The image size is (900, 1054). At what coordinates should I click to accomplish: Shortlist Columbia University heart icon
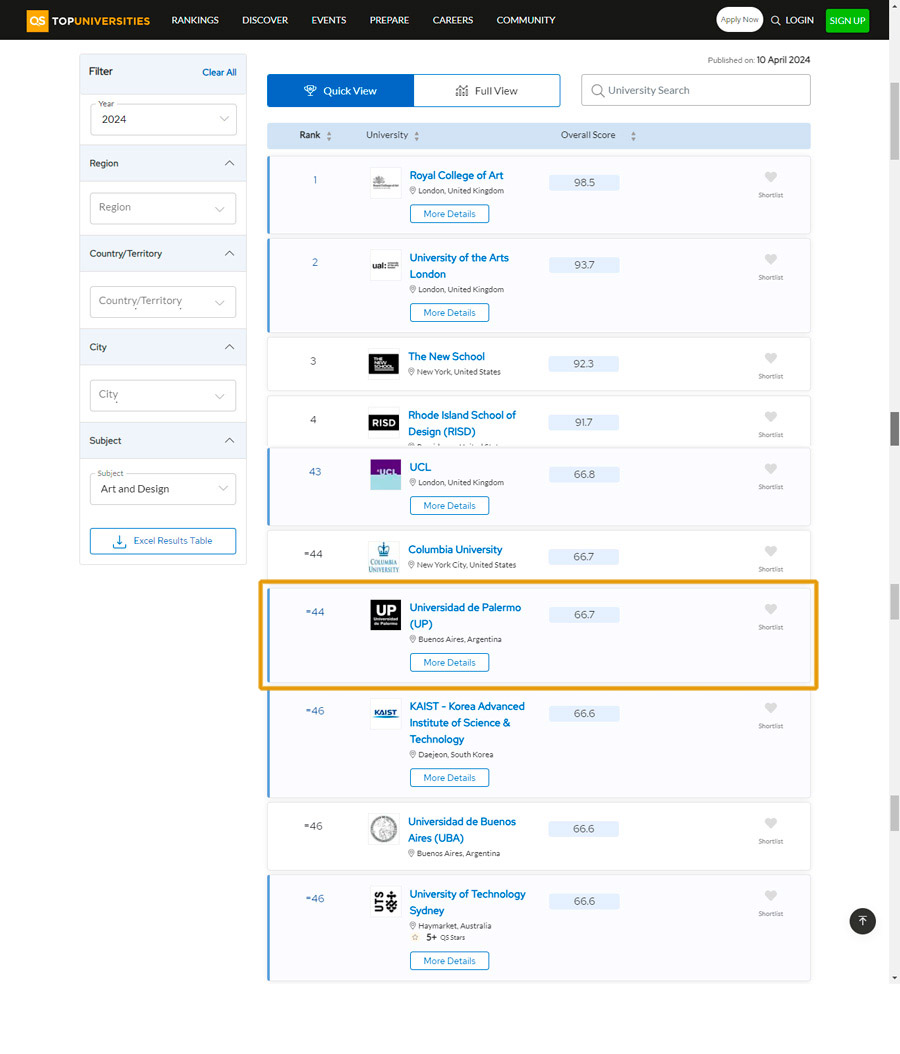(771, 551)
